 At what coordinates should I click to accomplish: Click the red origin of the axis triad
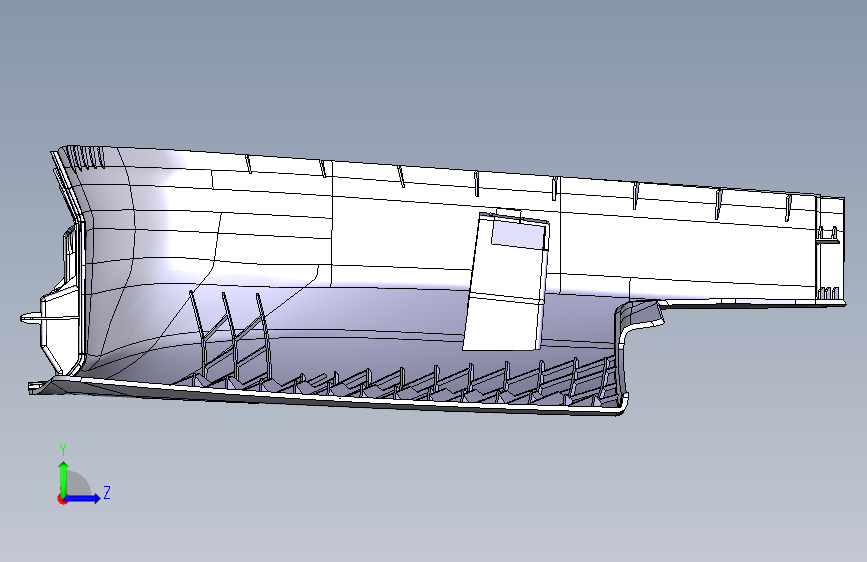click(62, 499)
